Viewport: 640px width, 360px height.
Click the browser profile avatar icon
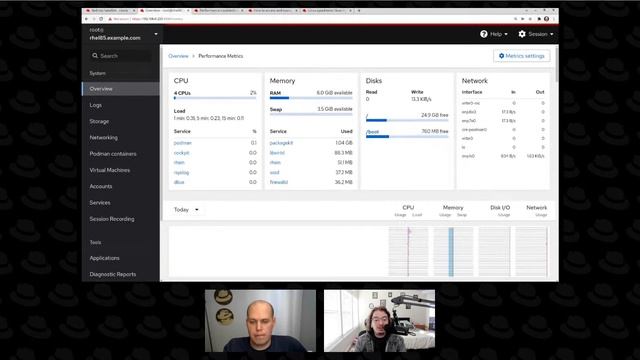tap(546, 19)
